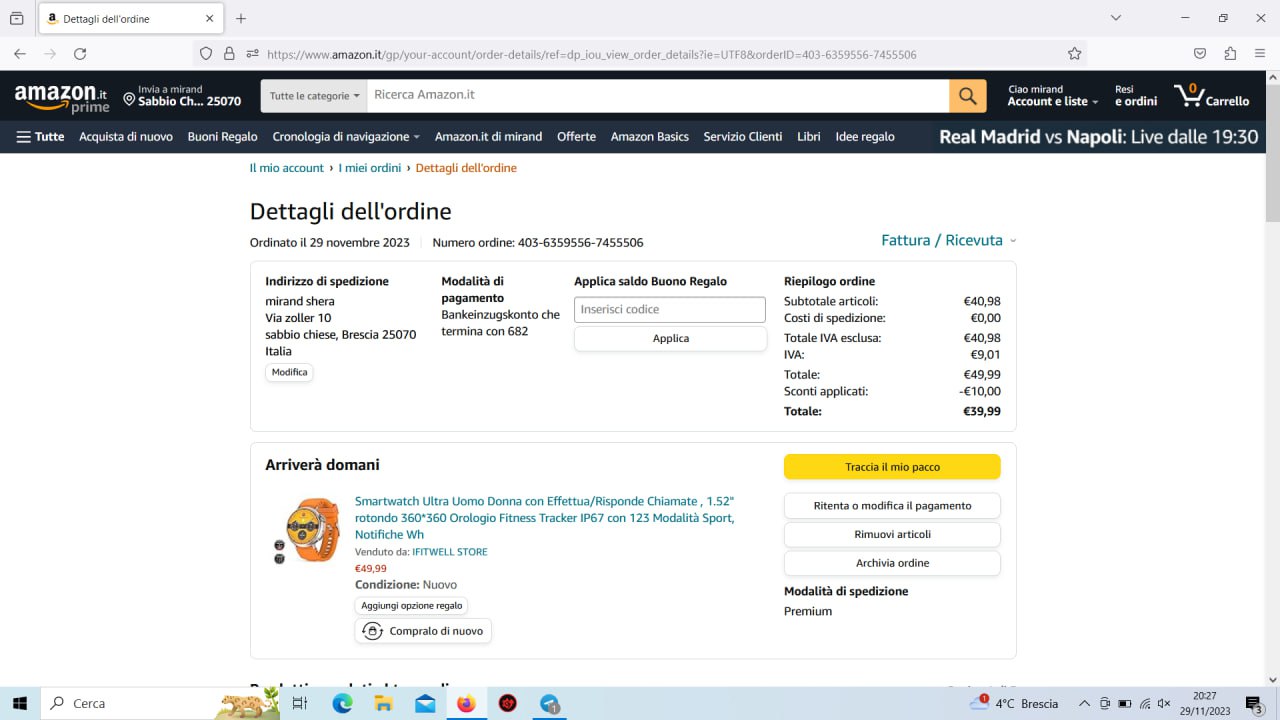The height and width of the screenshot is (720, 1280).
Task: Reload the page with refresh icon
Action: 80,54
